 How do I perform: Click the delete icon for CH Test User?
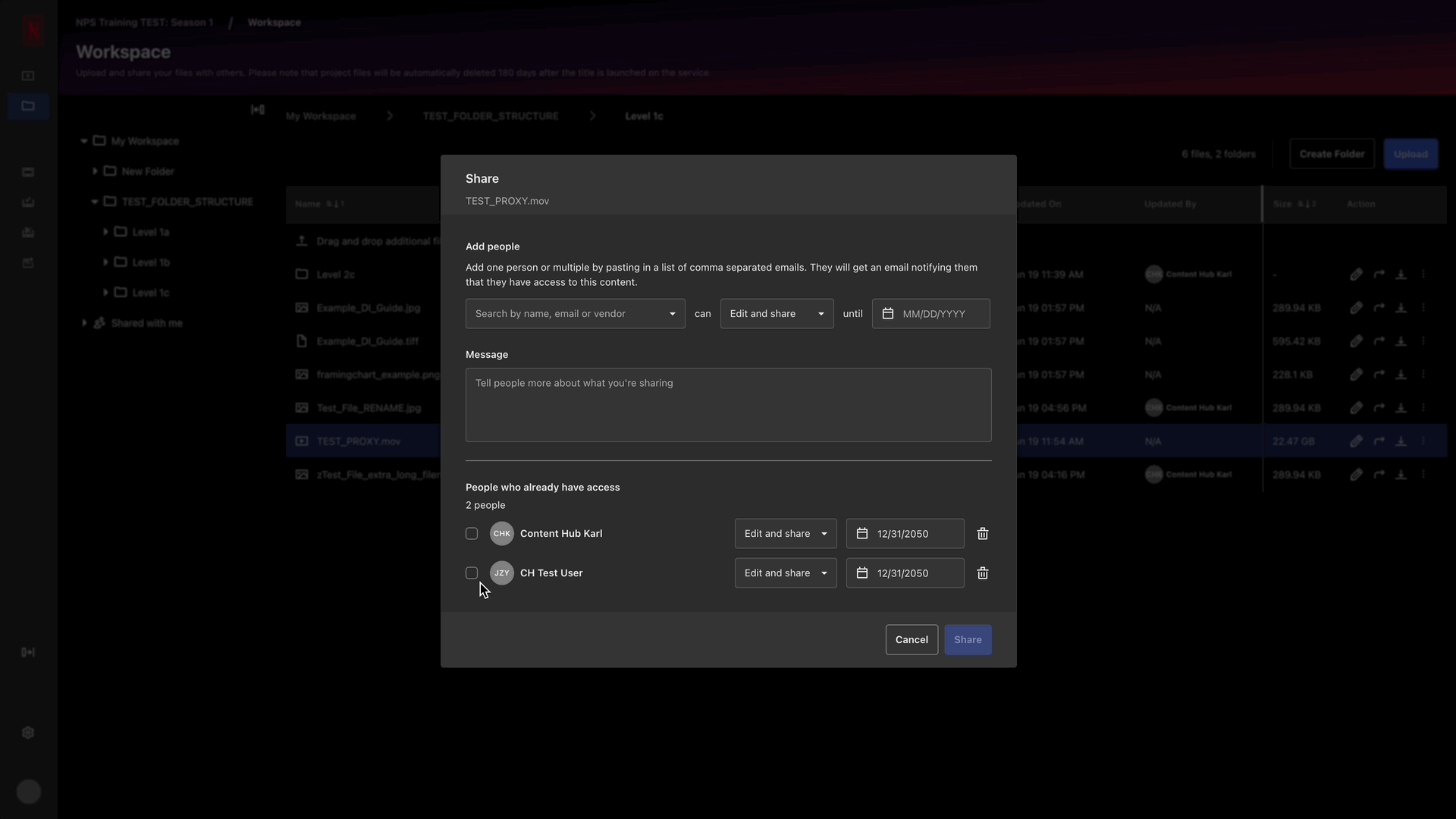point(983,573)
